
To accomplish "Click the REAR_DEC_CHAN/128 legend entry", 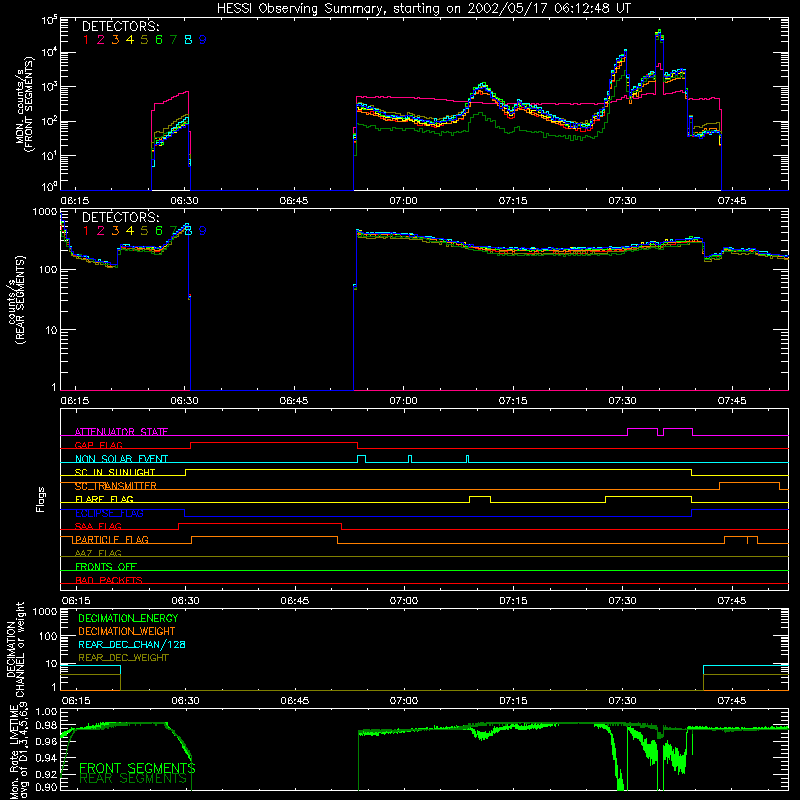I will pyautogui.click(x=132, y=644).
